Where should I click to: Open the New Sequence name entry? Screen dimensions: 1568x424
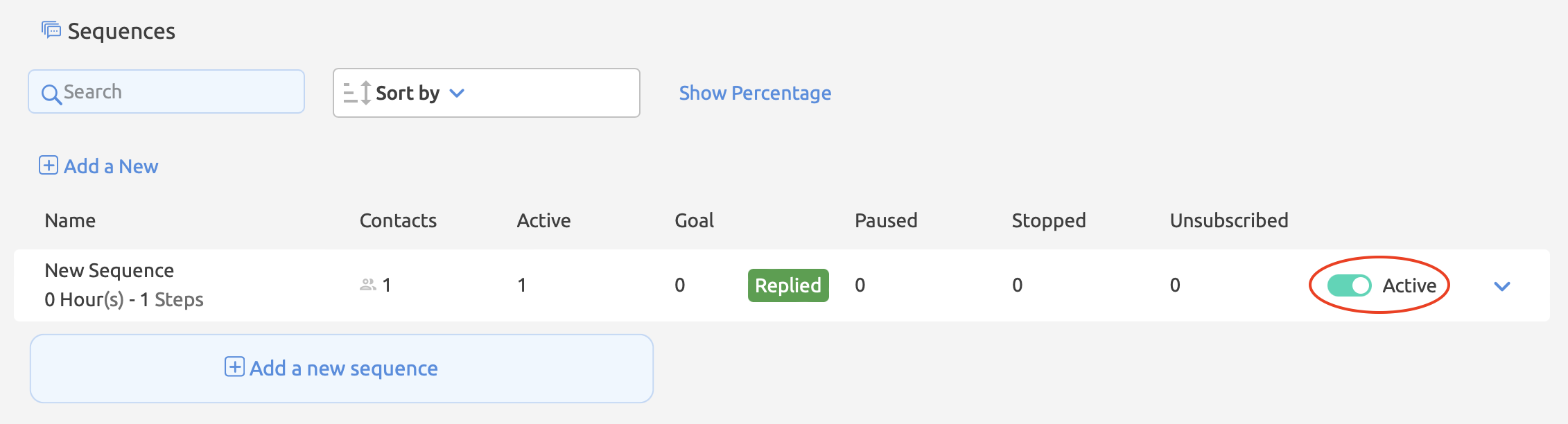(110, 270)
